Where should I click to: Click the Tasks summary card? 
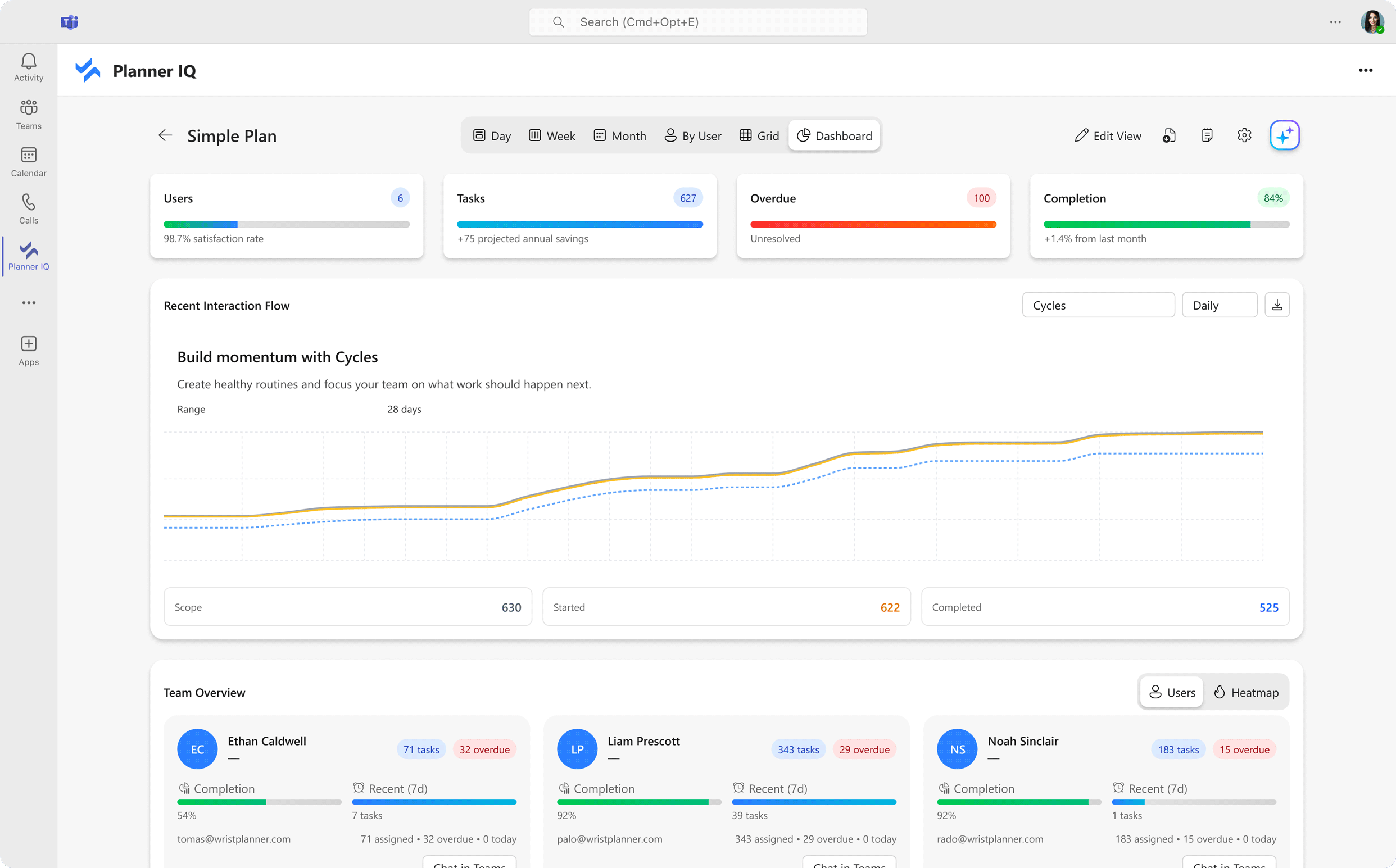point(580,216)
